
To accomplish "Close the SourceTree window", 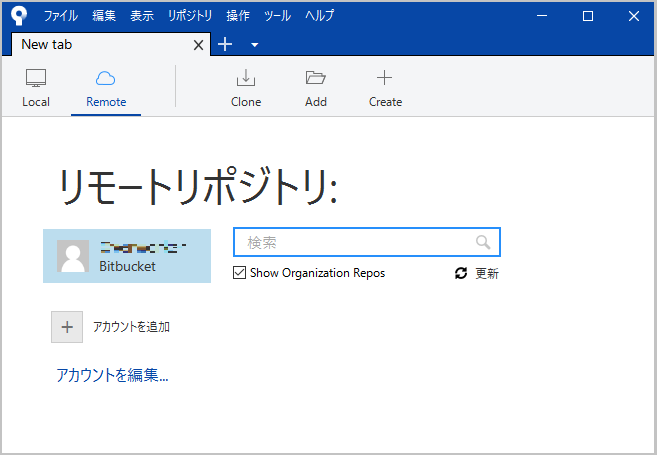I will pyautogui.click(x=634, y=16).
